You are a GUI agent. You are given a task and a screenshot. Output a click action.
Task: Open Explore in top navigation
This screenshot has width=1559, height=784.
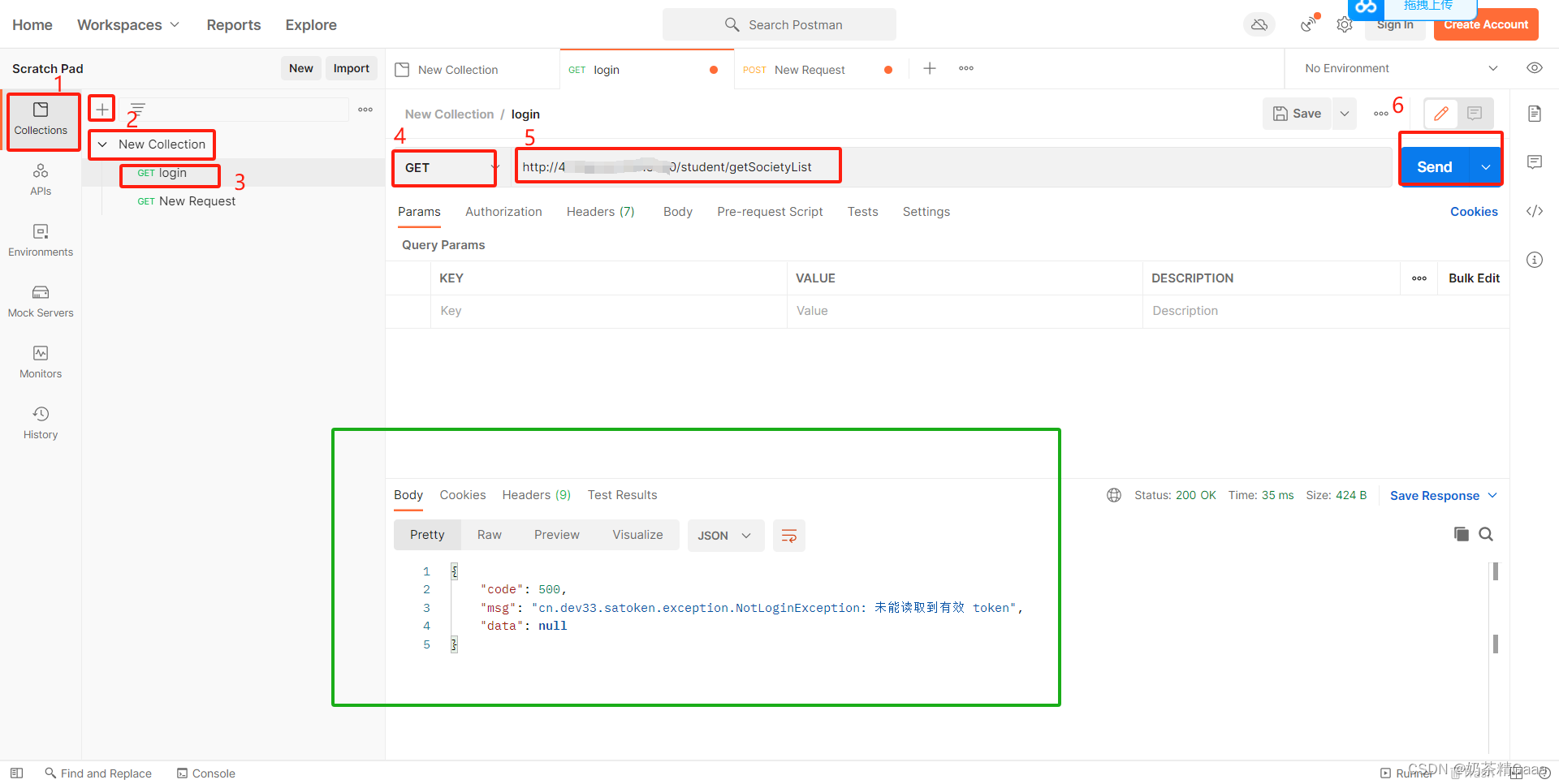click(x=311, y=25)
